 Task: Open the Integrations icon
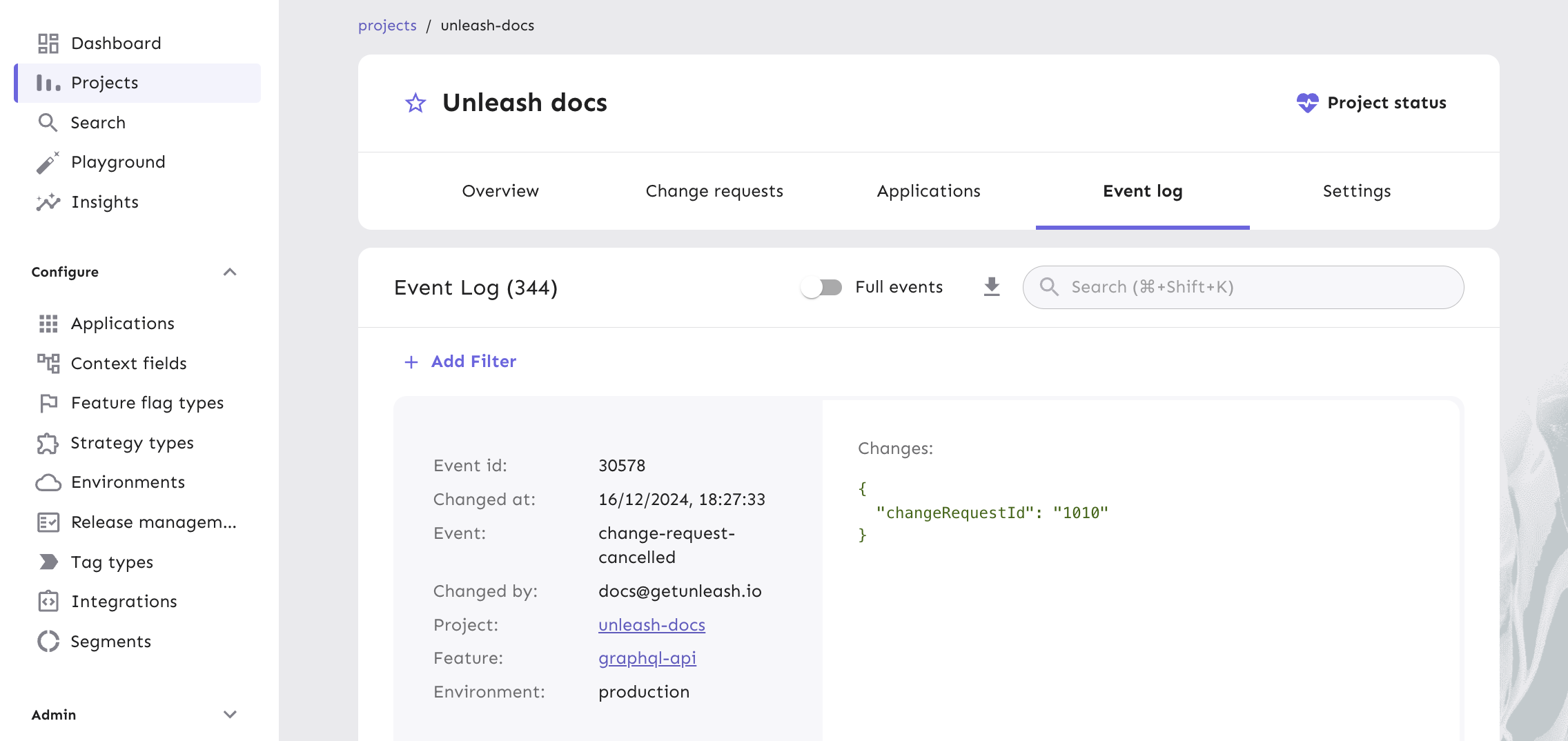(x=48, y=601)
